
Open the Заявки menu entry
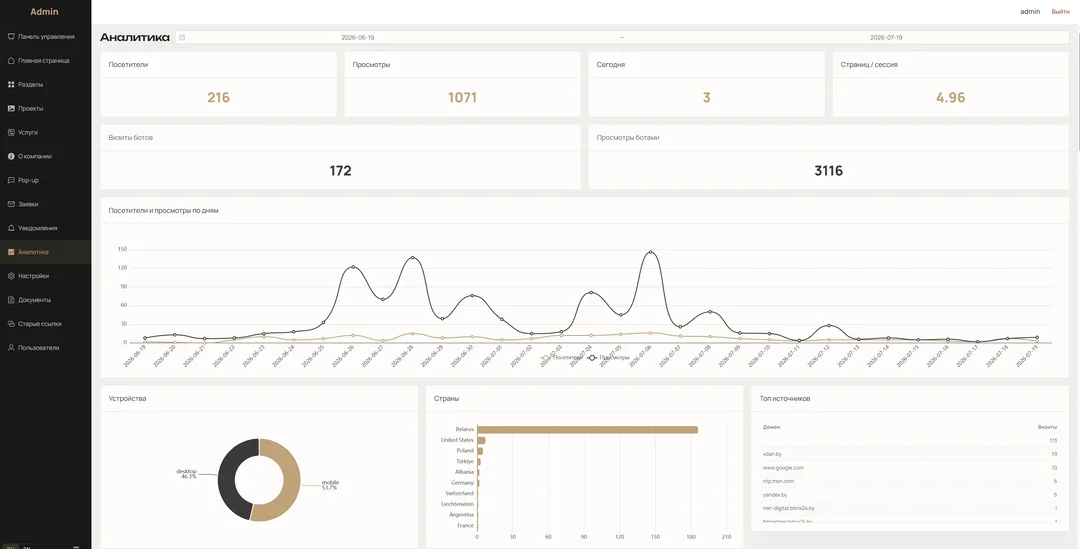coord(45,204)
